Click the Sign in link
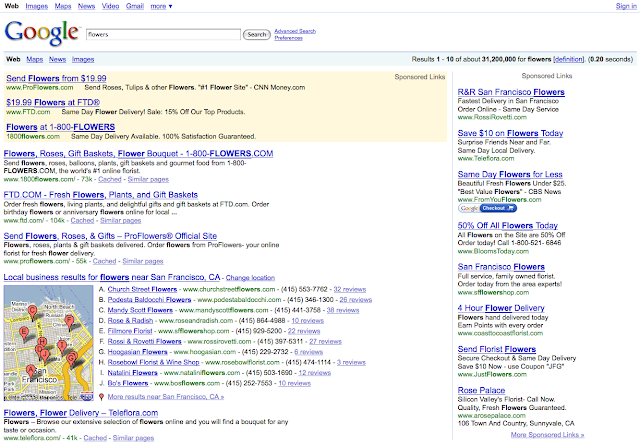This screenshot has height=446, width=640. pos(626,6)
